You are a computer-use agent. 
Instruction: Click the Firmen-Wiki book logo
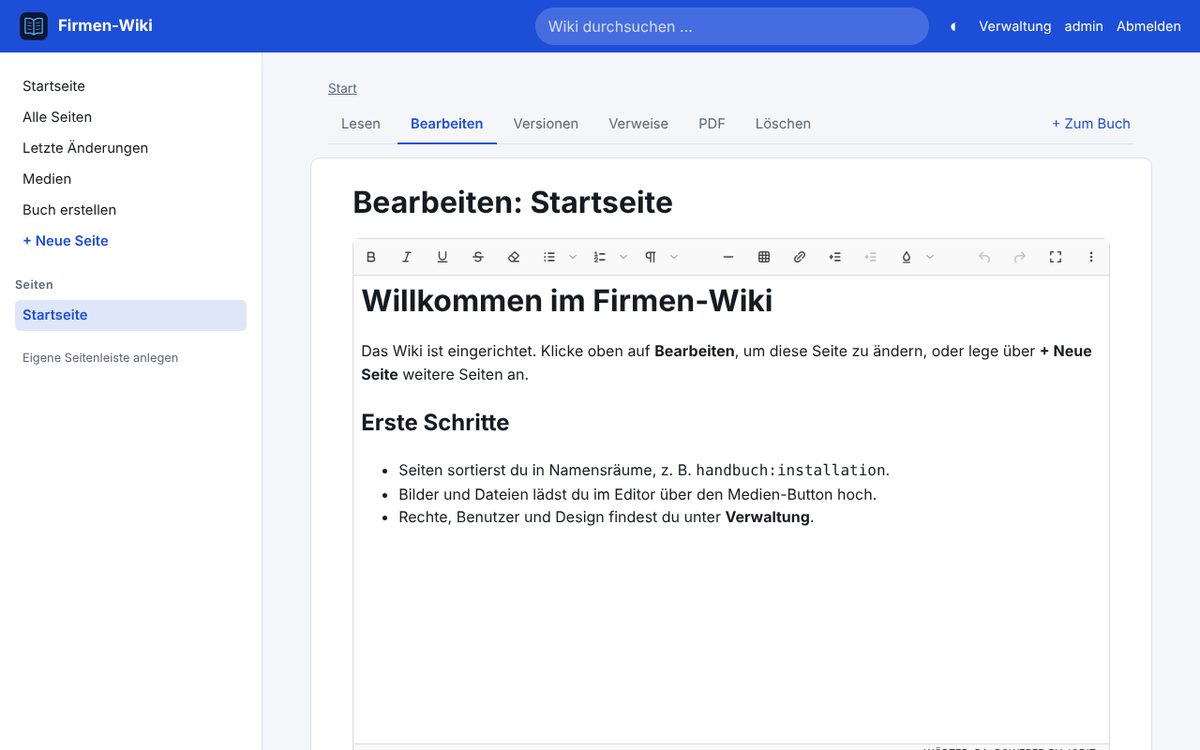[x=34, y=26]
